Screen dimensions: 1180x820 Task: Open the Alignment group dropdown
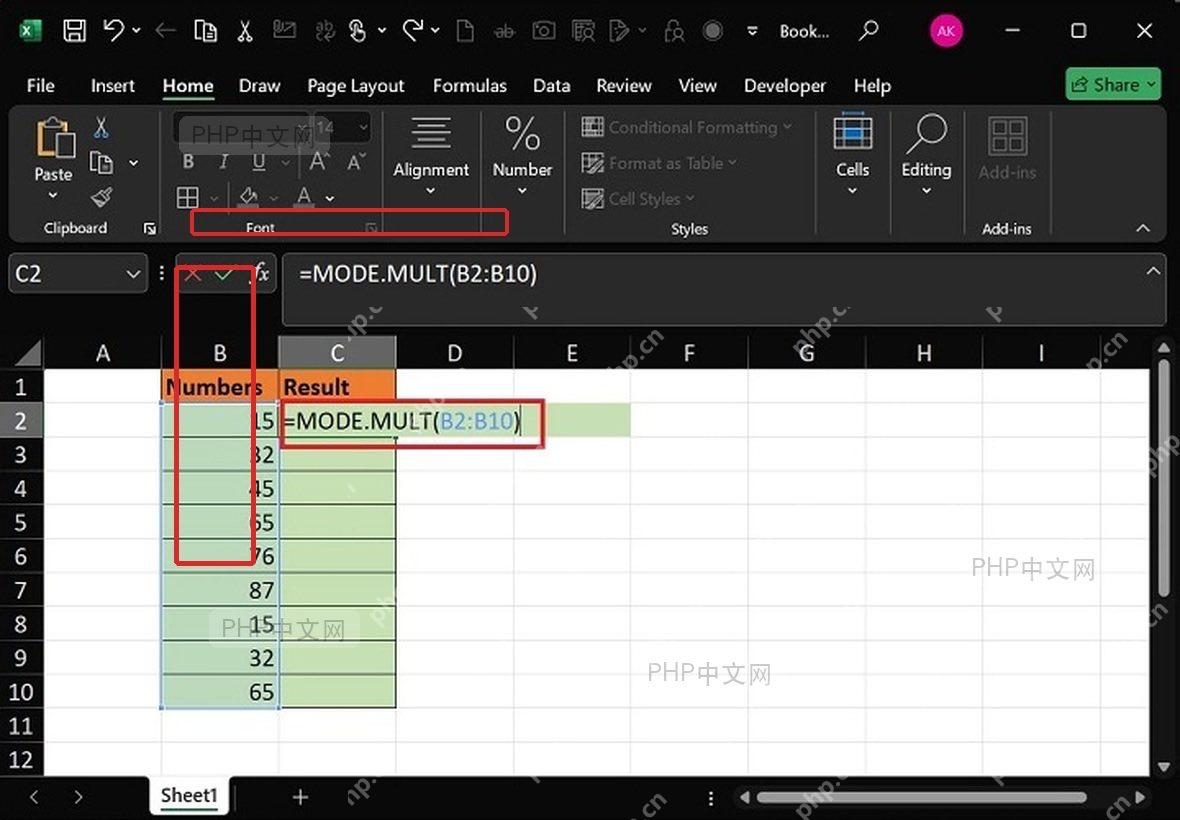430,191
